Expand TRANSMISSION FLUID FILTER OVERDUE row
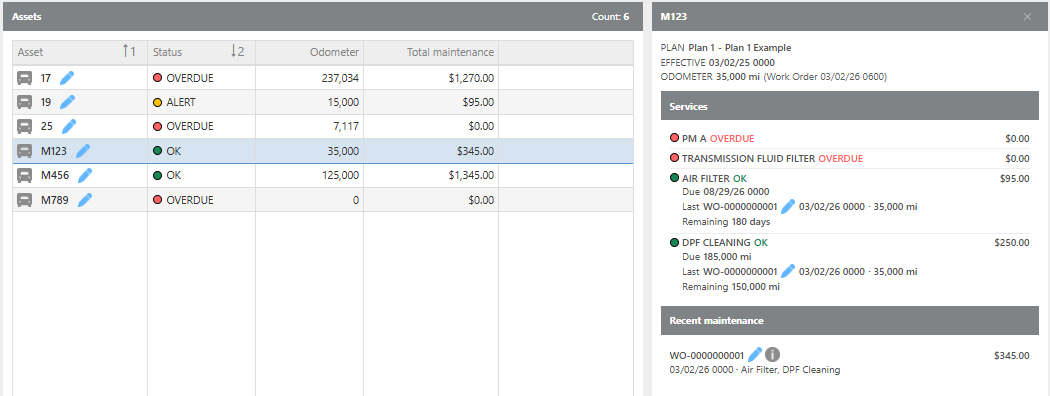 coord(849,159)
